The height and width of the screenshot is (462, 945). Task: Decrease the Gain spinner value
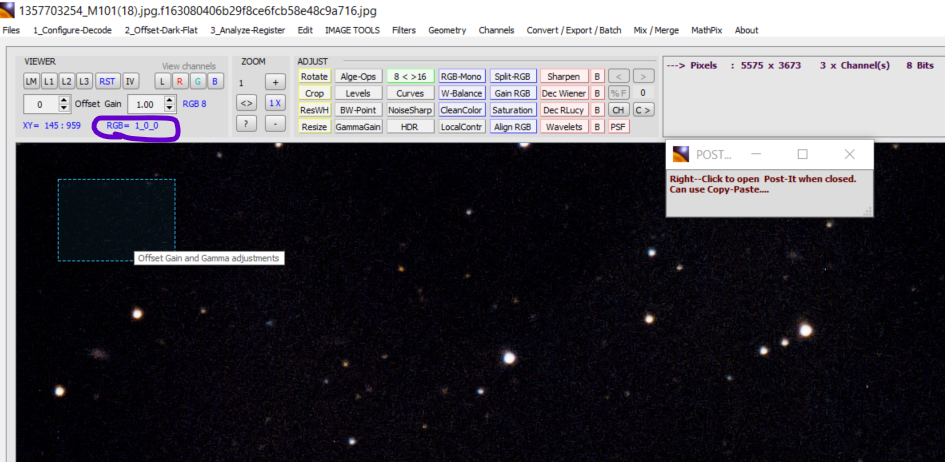click(x=170, y=108)
